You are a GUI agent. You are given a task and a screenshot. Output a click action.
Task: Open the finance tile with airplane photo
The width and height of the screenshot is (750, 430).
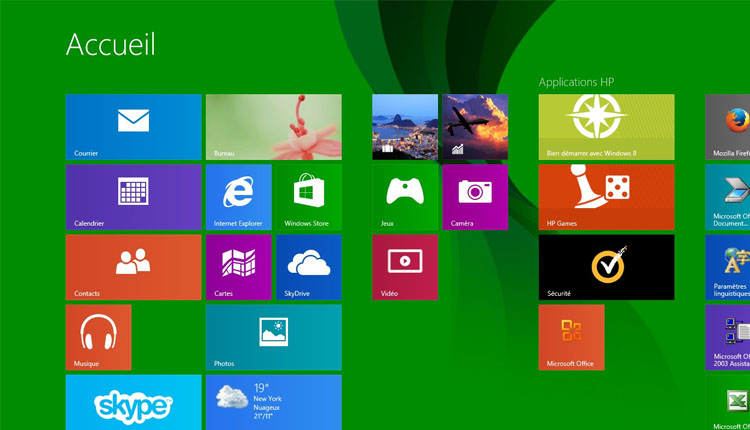(x=475, y=127)
